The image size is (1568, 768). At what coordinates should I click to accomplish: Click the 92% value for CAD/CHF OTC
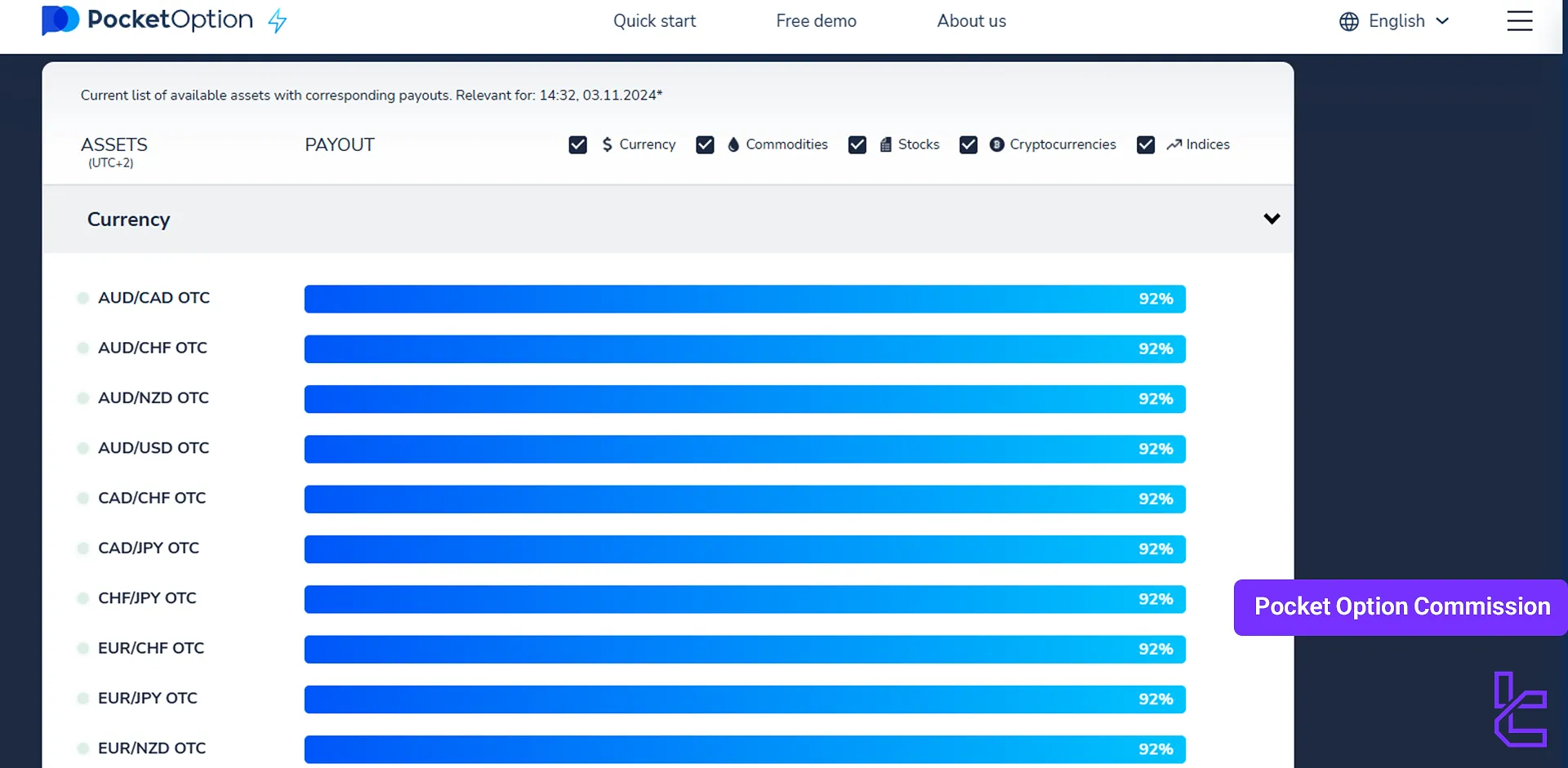pos(1156,499)
